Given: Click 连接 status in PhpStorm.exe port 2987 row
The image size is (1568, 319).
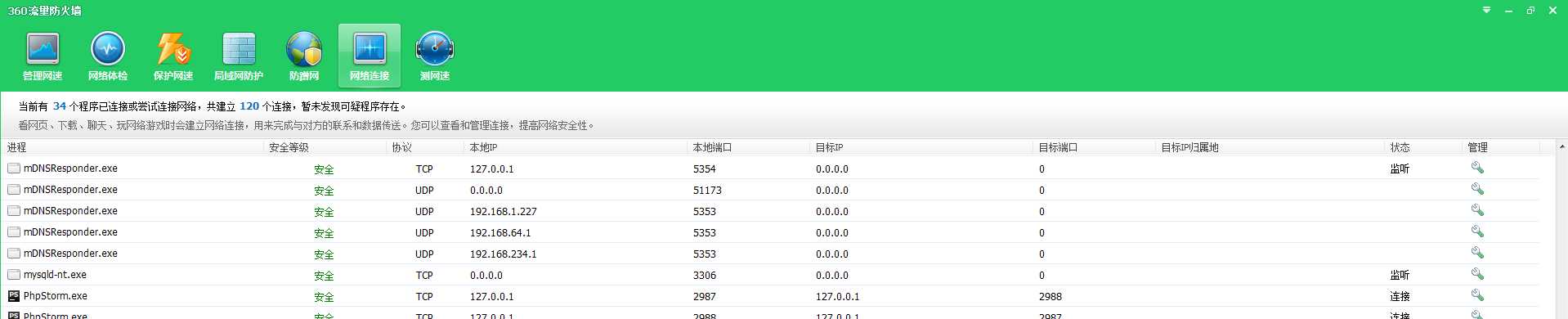Looking at the screenshot, I should pos(1400,296).
